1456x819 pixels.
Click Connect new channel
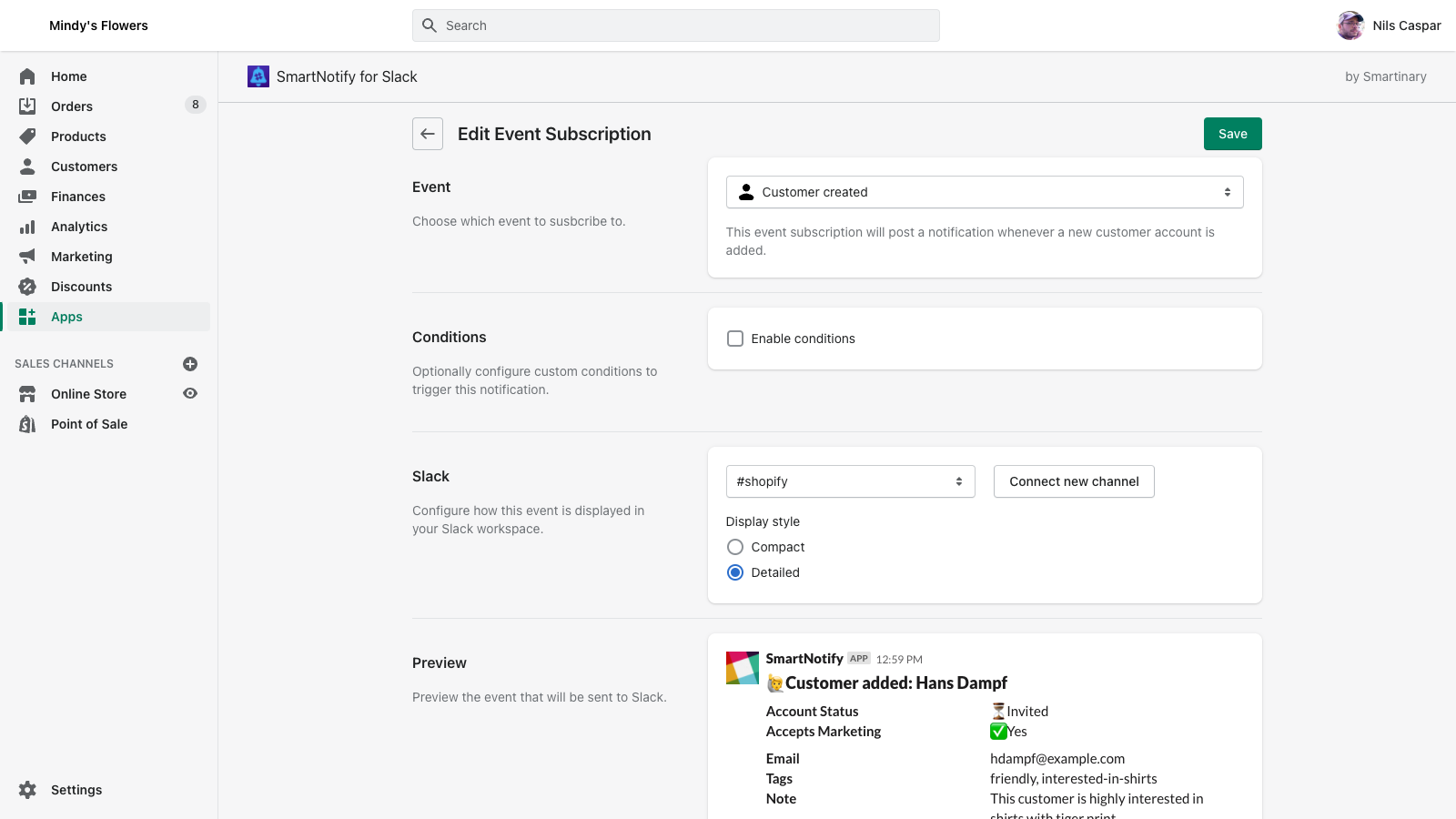pos(1073,481)
